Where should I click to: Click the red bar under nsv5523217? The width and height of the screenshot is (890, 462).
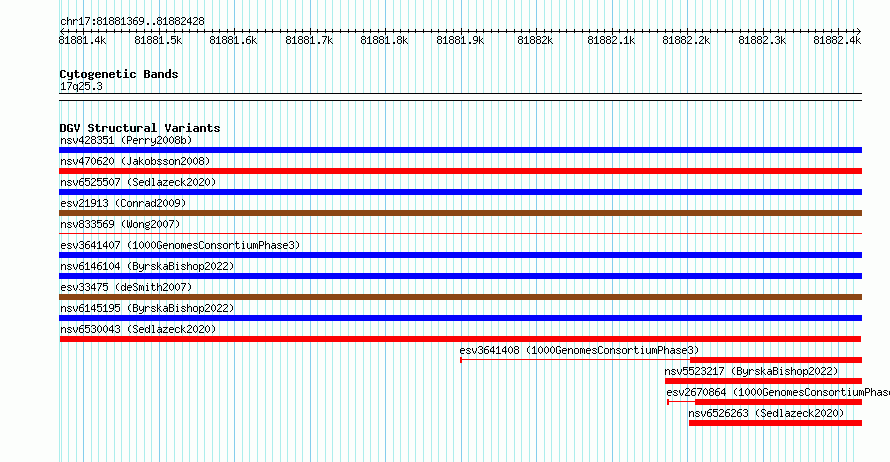click(763, 381)
